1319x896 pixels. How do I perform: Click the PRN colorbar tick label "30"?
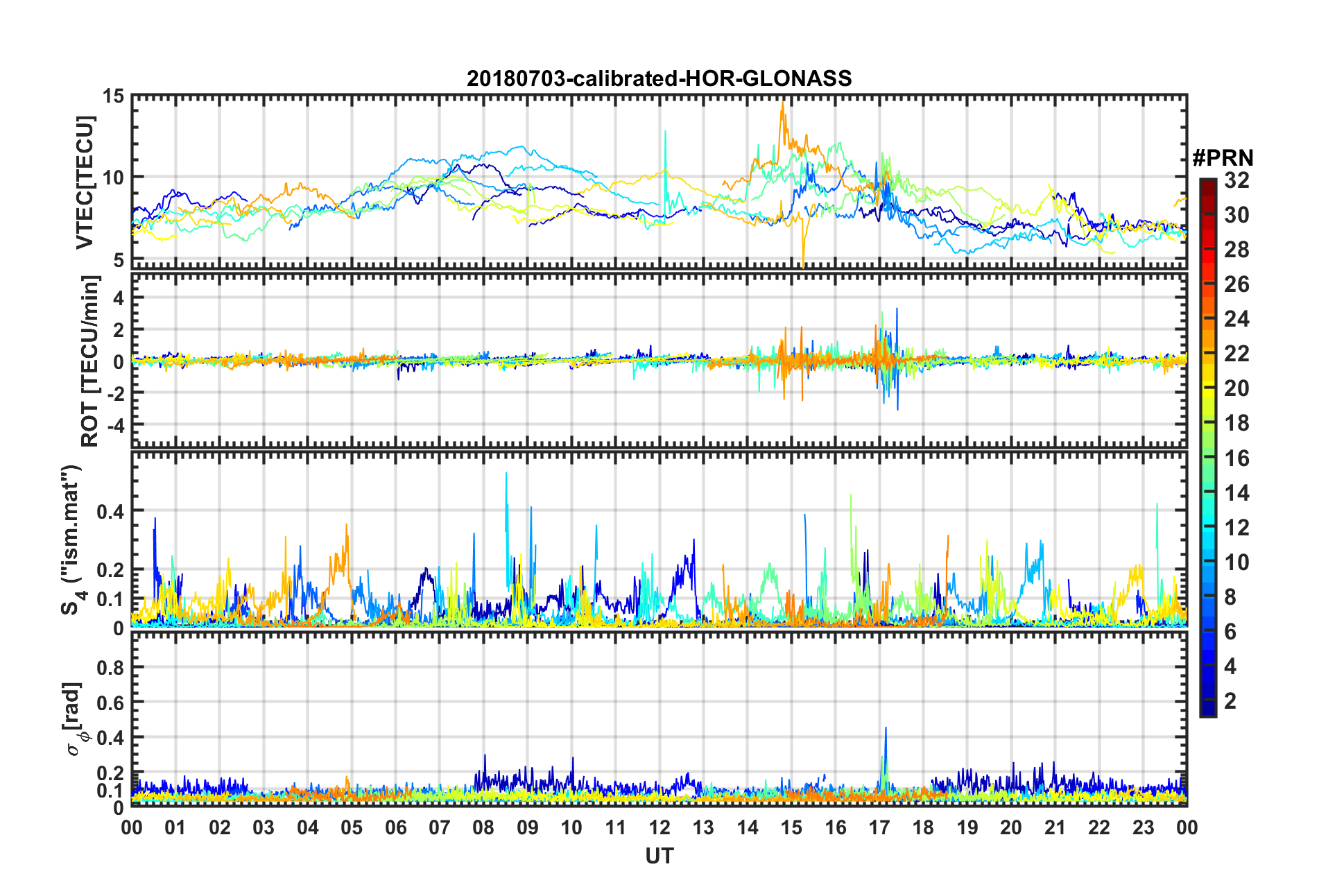tap(1236, 215)
